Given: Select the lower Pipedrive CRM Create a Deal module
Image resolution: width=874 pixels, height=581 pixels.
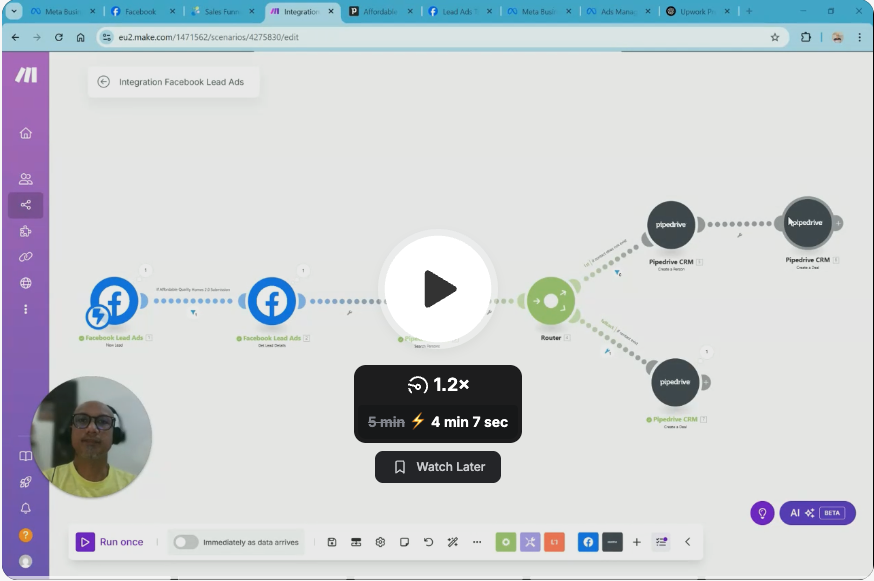Looking at the screenshot, I should click(675, 383).
